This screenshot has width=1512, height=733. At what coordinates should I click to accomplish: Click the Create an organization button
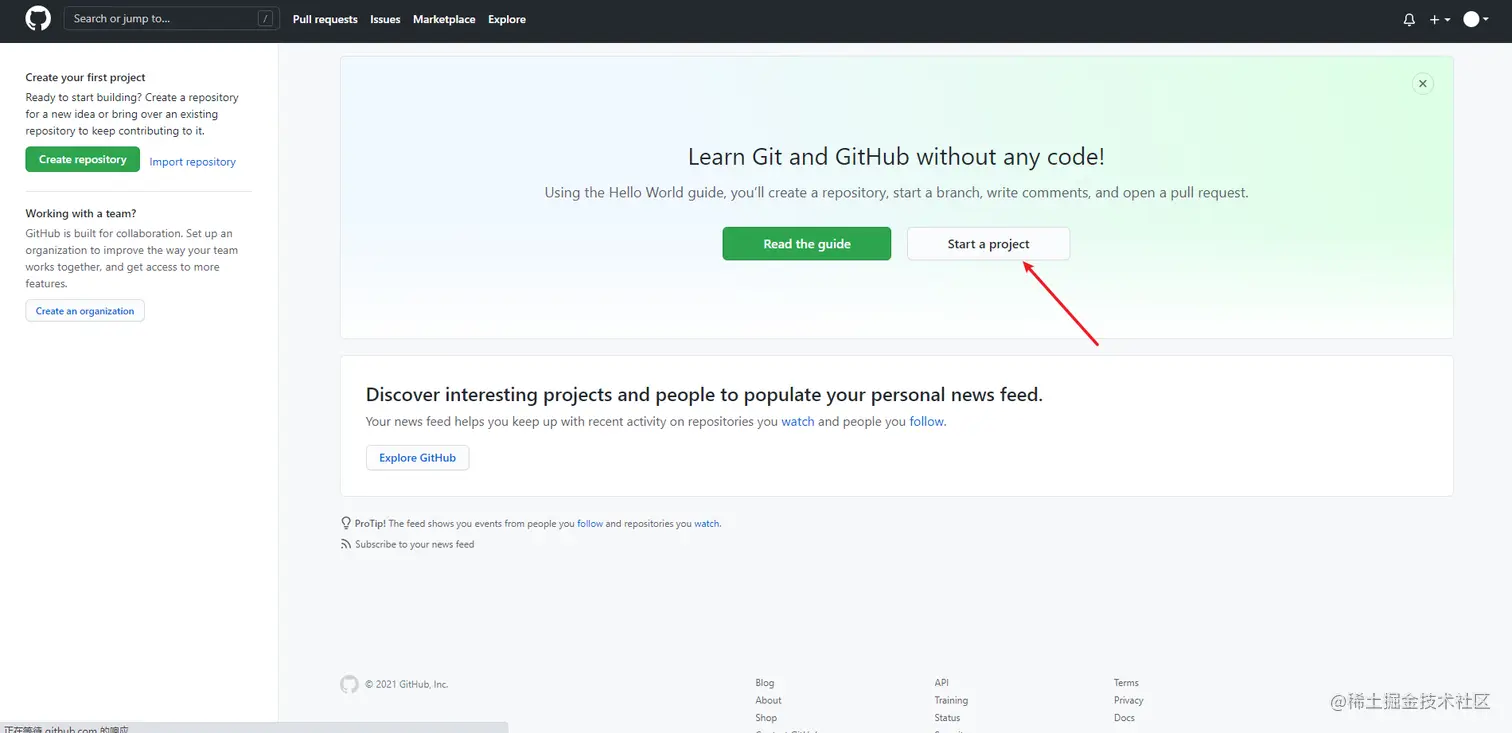(85, 311)
